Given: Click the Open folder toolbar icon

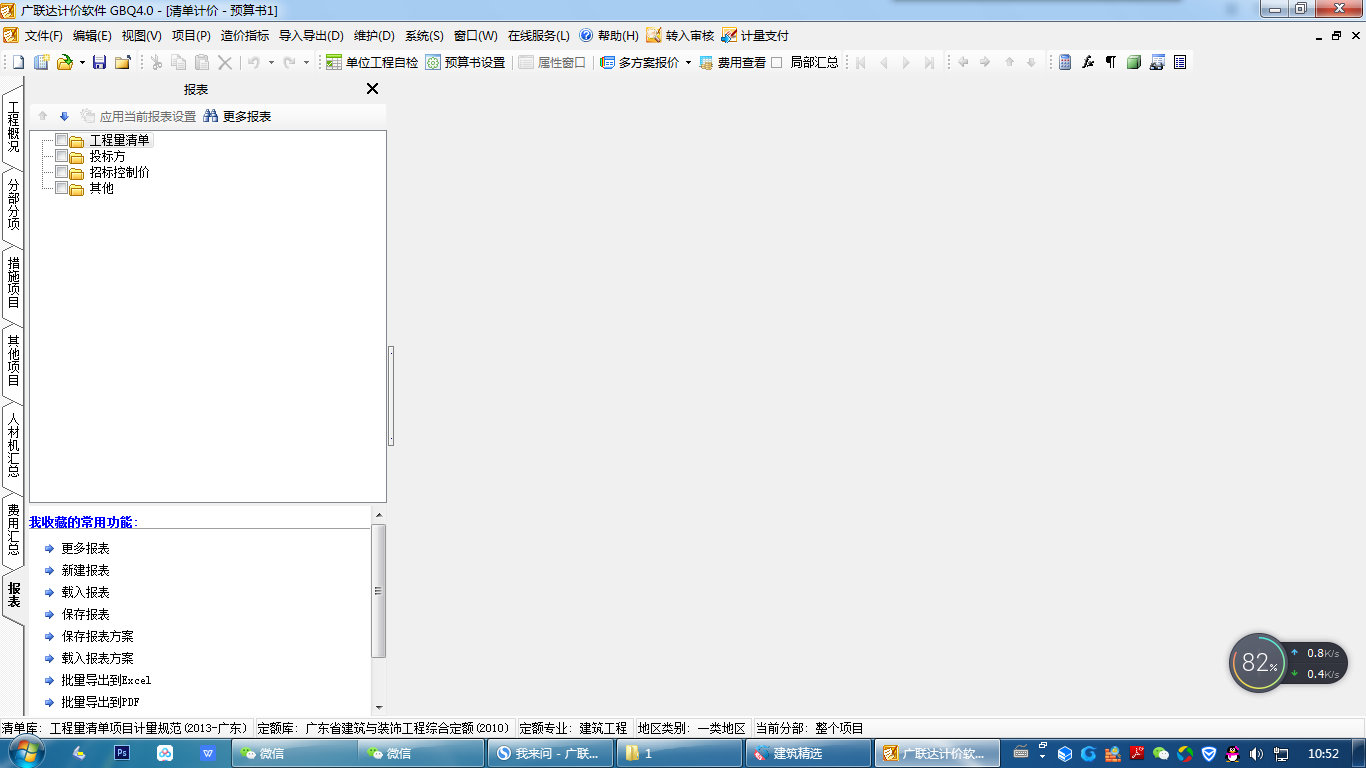Looking at the screenshot, I should (x=65, y=62).
